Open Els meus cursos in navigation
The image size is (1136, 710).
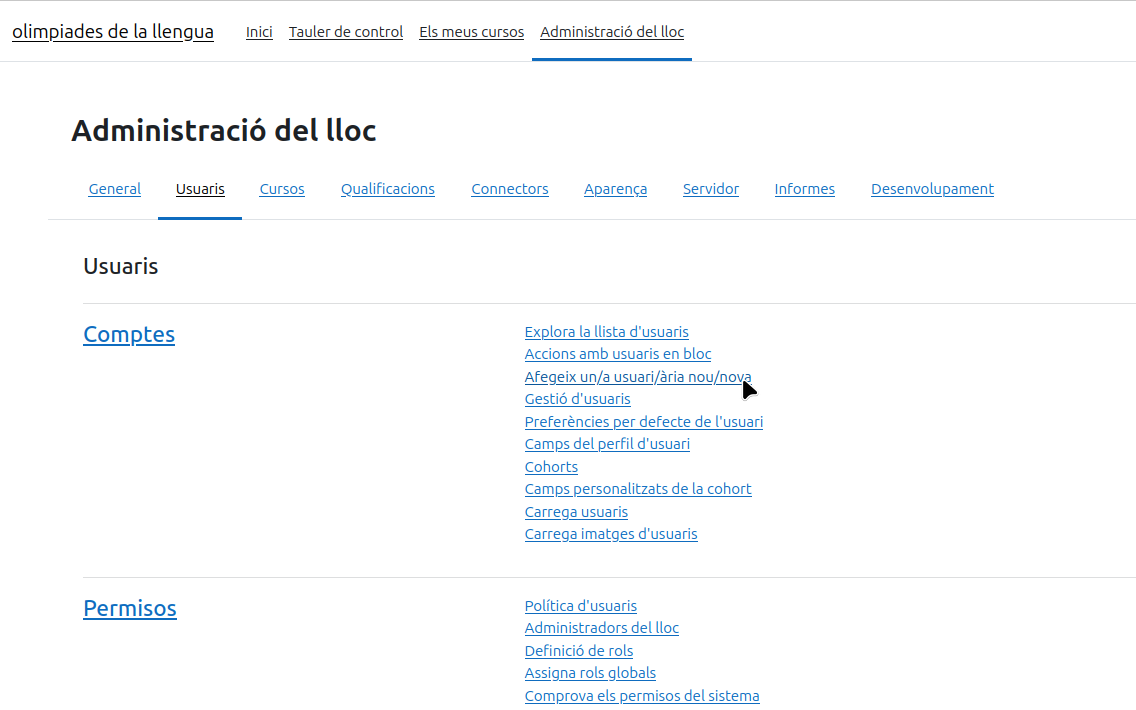pyautogui.click(x=471, y=32)
